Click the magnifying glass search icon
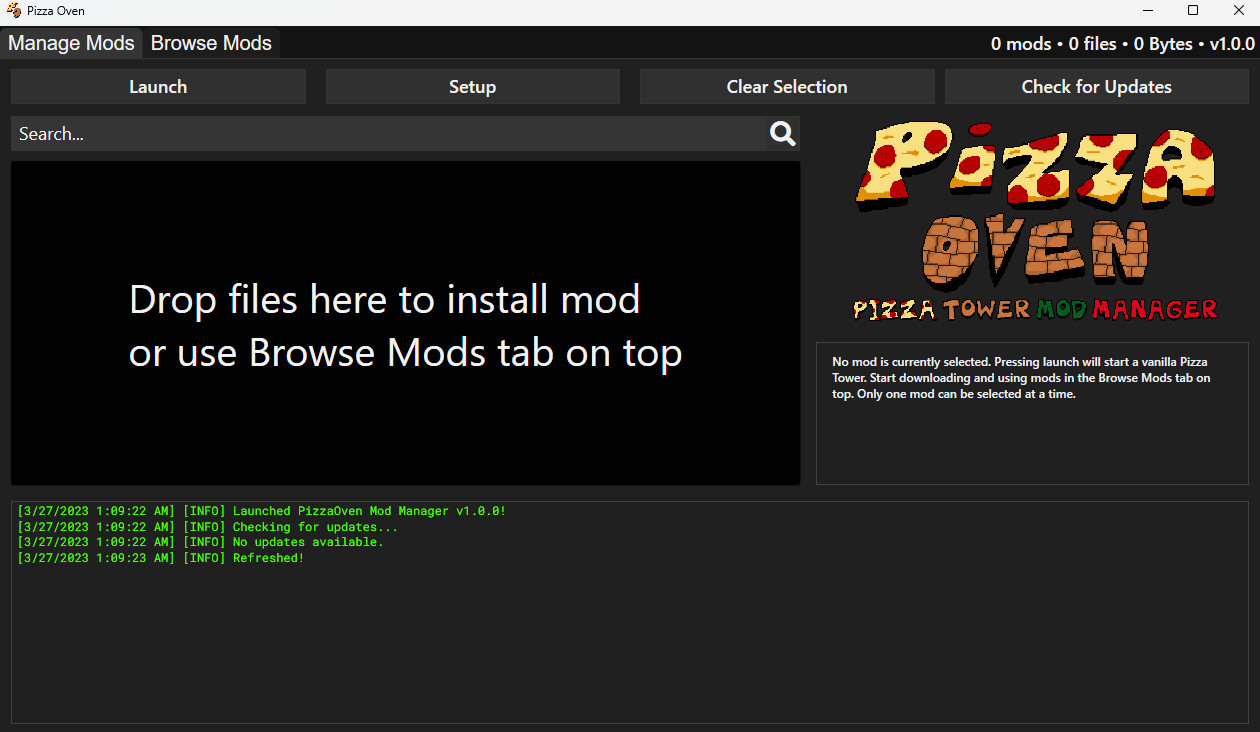This screenshot has width=1260, height=732. 783,134
